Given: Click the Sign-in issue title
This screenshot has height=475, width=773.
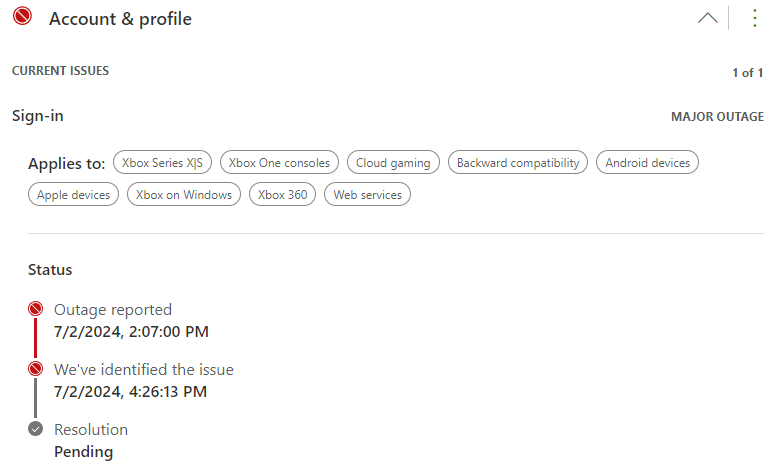Looking at the screenshot, I should tap(38, 116).
